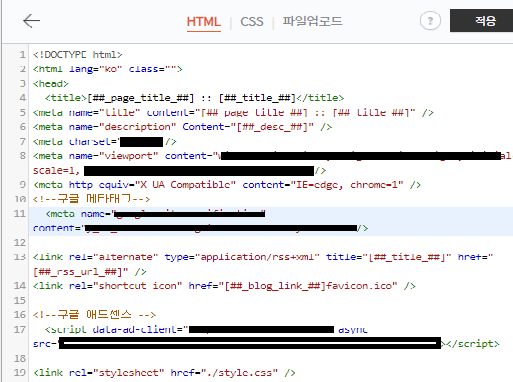This screenshot has width=513, height=382.
Task: Select line number 18 in gutter
Action: click(x=20, y=358)
